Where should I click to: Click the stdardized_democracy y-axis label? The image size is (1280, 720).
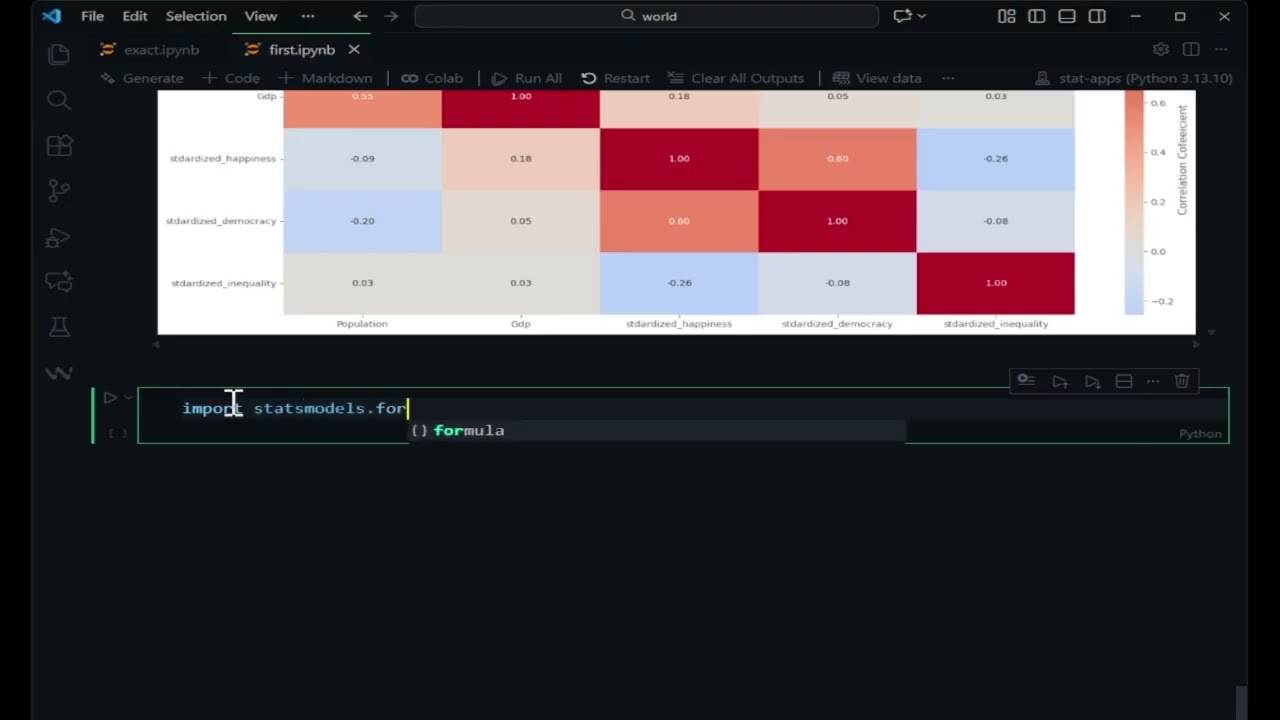pyautogui.click(x=221, y=221)
